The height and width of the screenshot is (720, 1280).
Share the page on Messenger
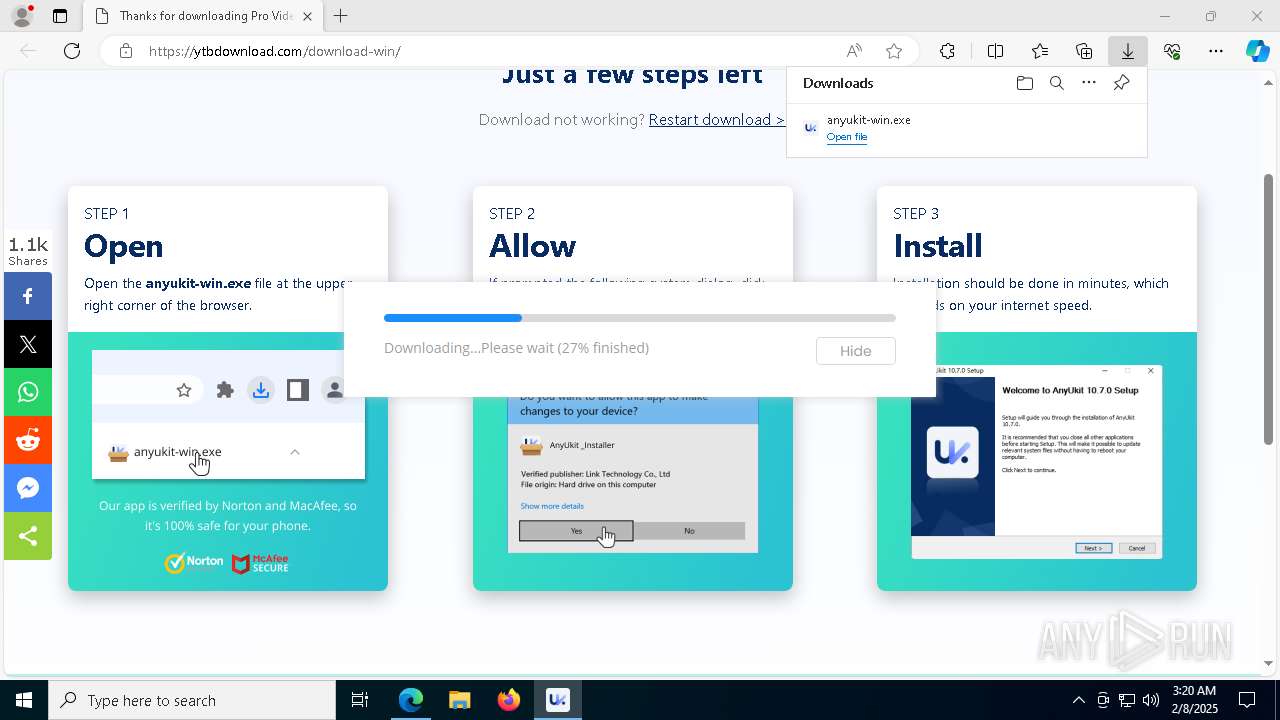[28, 488]
